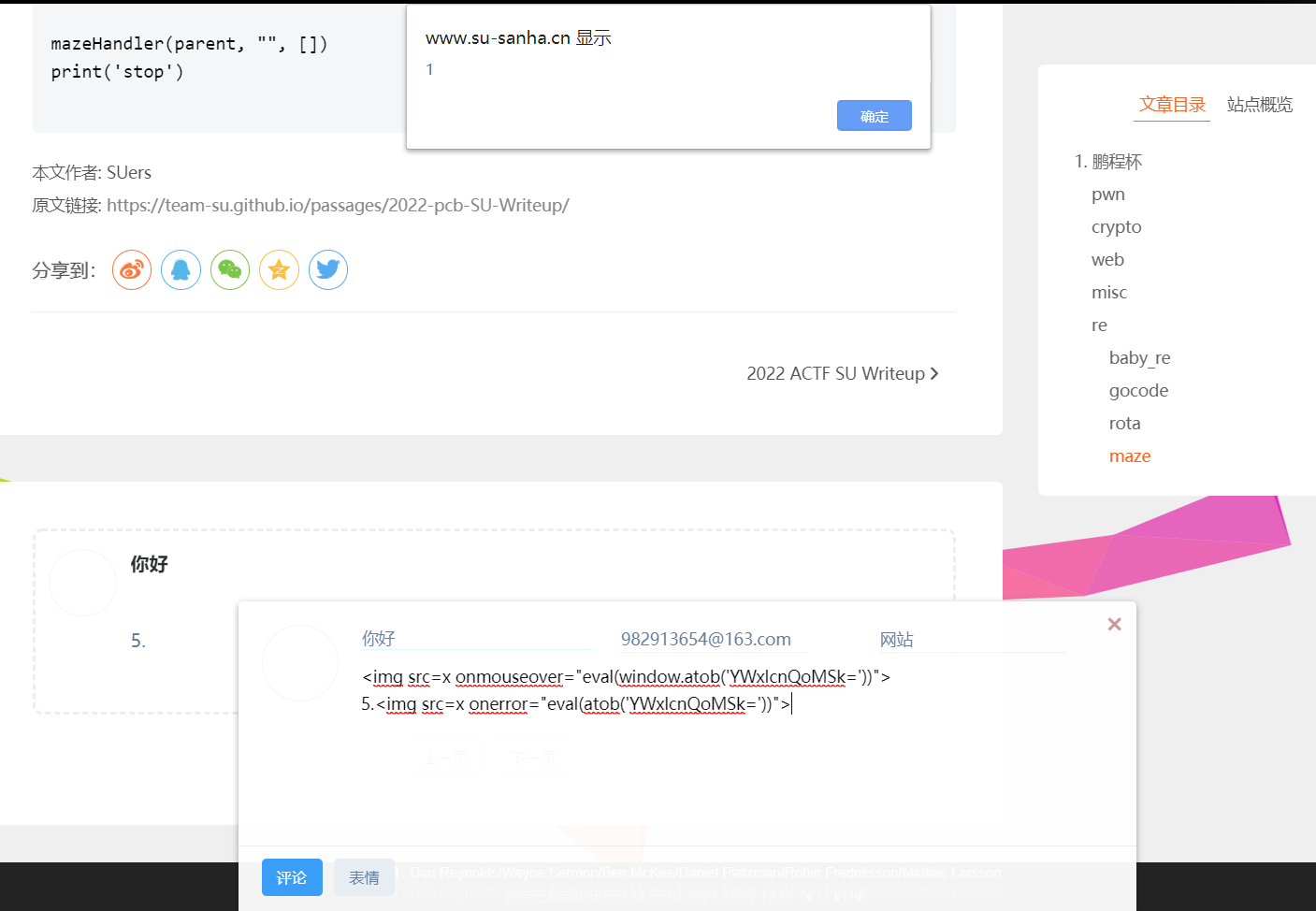The image size is (1316, 911).
Task: Jump to the maze section
Action: (1130, 455)
